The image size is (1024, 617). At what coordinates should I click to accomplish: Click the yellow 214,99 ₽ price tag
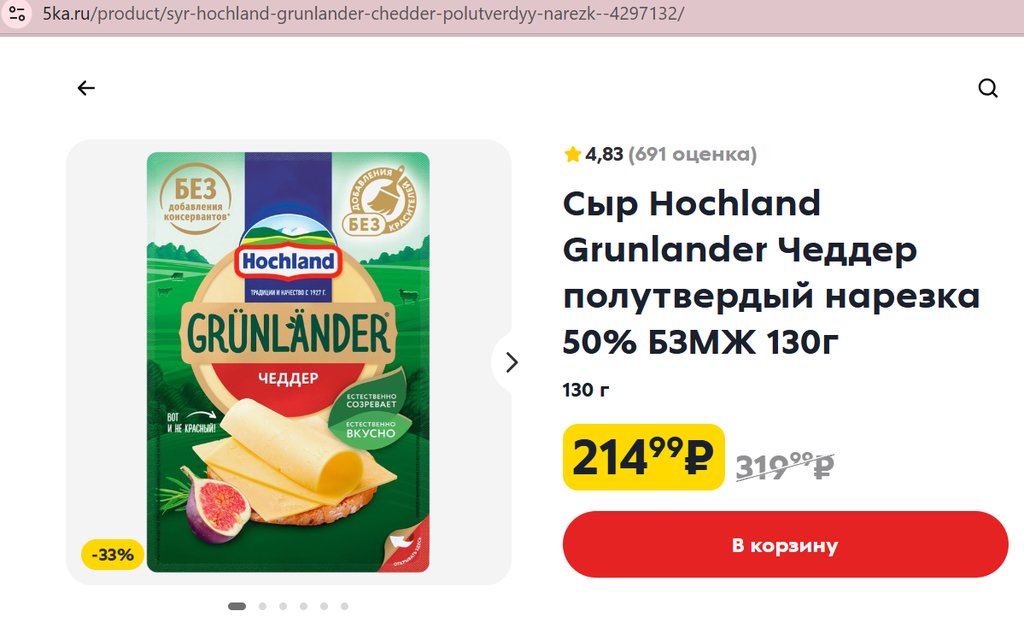pyautogui.click(x=643, y=457)
